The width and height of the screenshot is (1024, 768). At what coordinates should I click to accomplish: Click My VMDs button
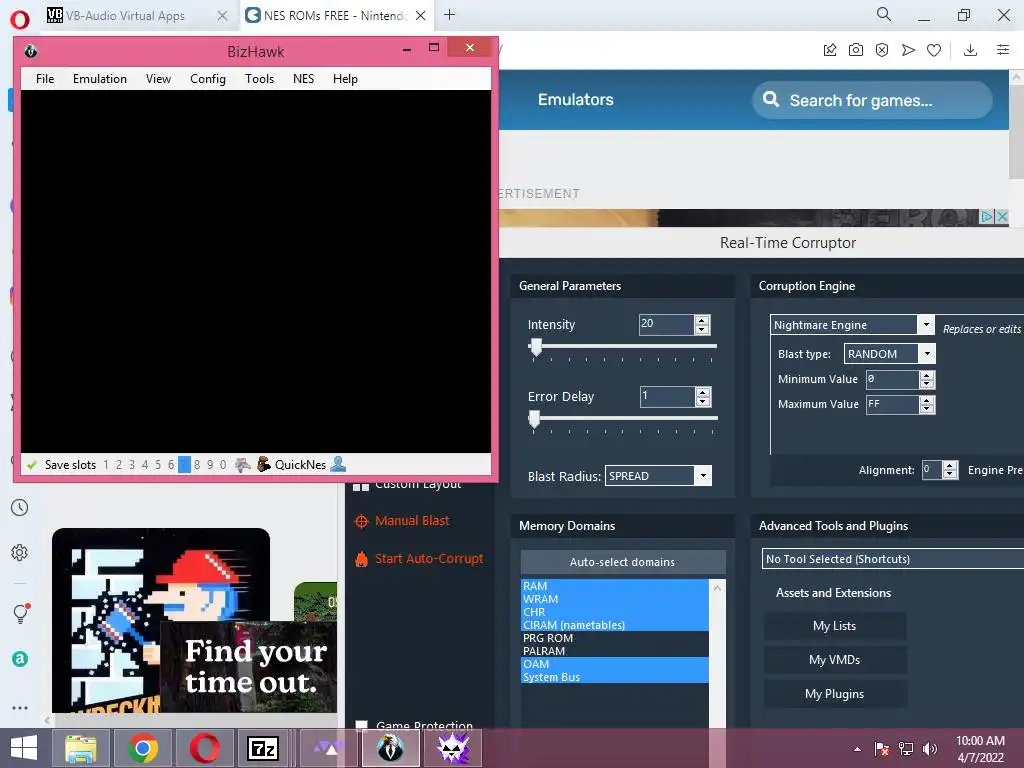pyautogui.click(x=835, y=660)
